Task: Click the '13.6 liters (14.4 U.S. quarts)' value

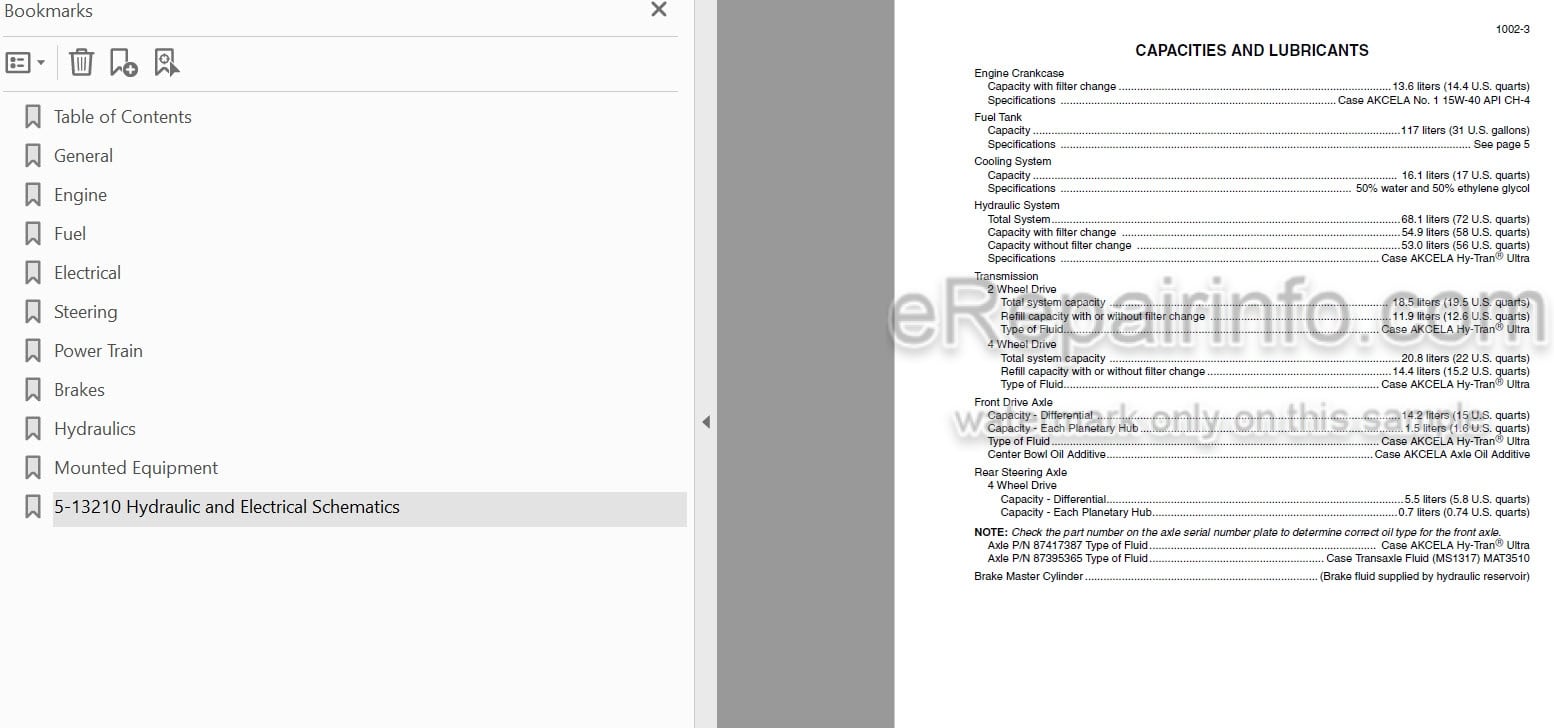Action: 1461,86
